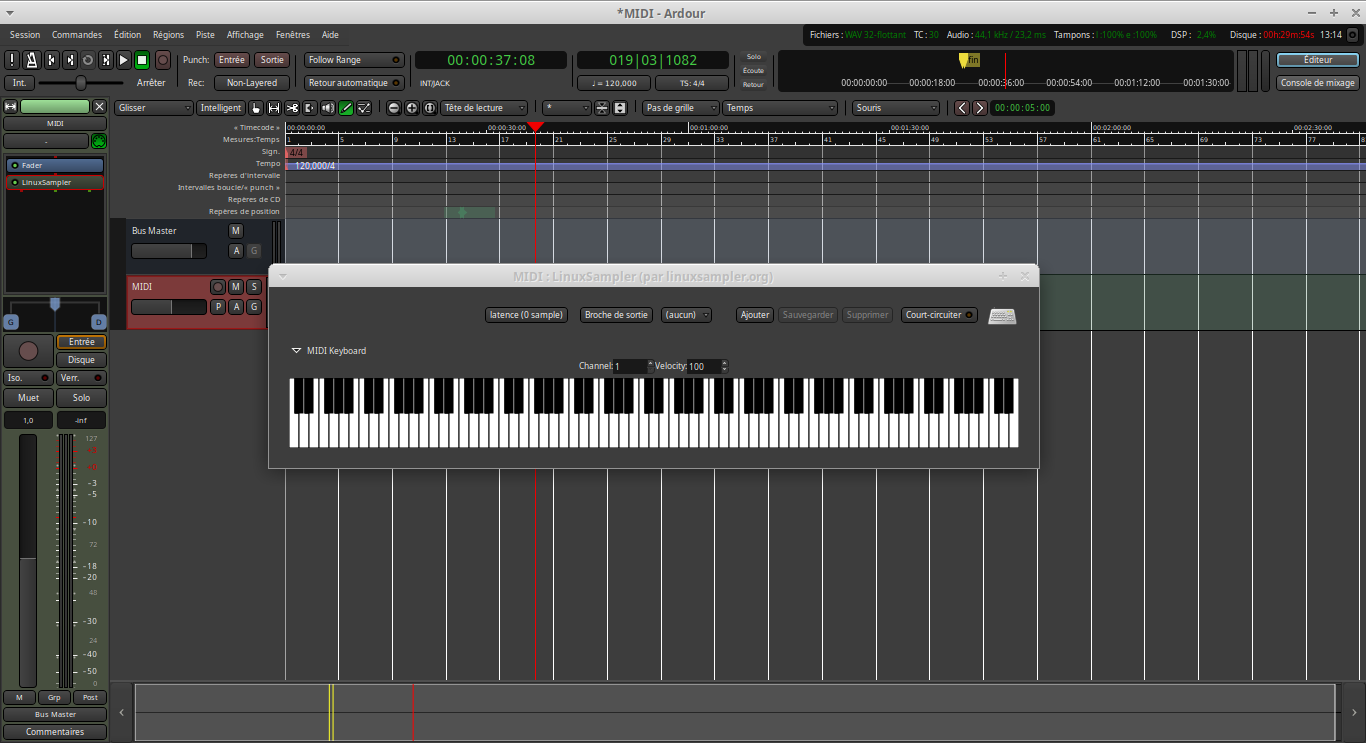
Task: Enable Retour automatique toggle
Action: (x=354, y=83)
